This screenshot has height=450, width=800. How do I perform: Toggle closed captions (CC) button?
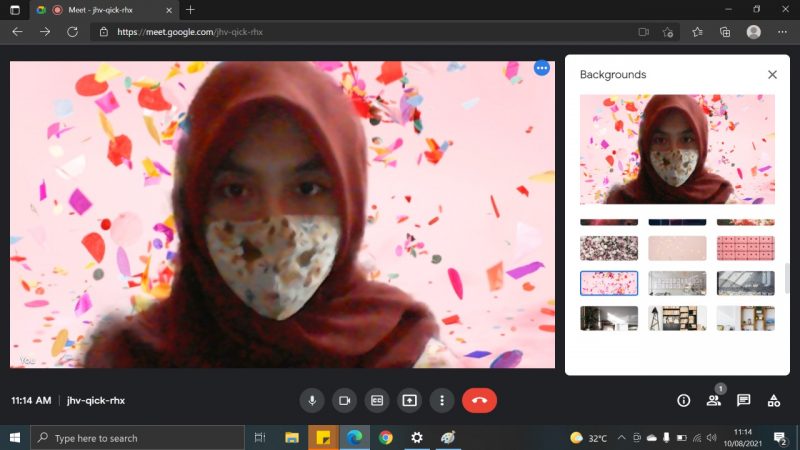(x=377, y=401)
